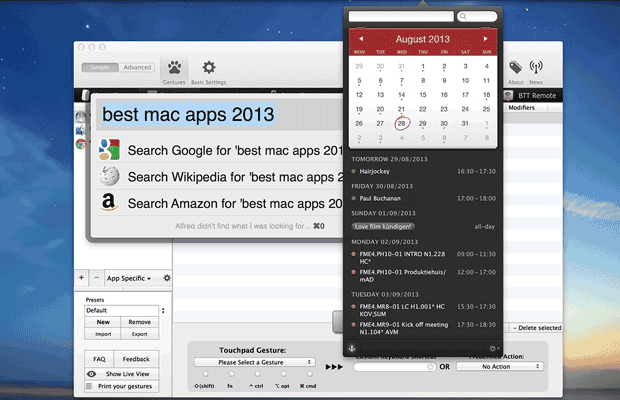Select August 28 circled date
620x400 pixels.
[402, 123]
